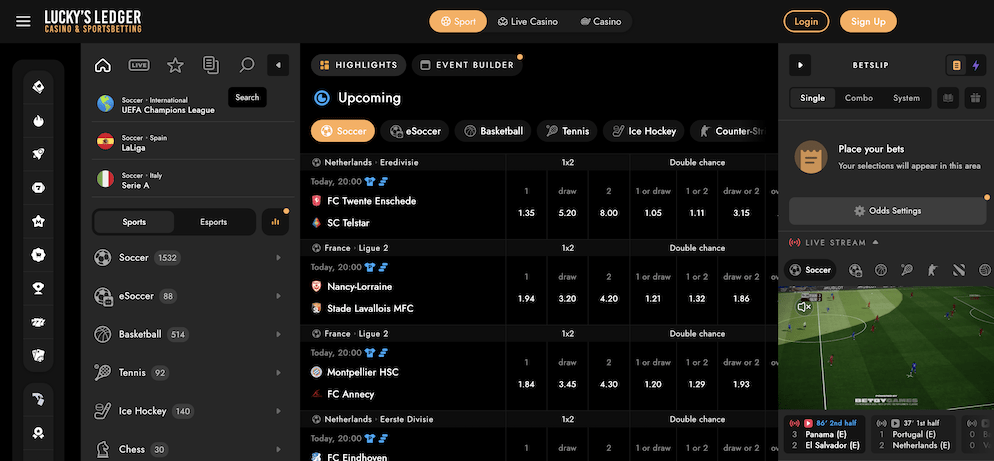Viewport: 994px width, 461px height.
Task: Select basketball icon in live stream filters
Action: (x=881, y=270)
